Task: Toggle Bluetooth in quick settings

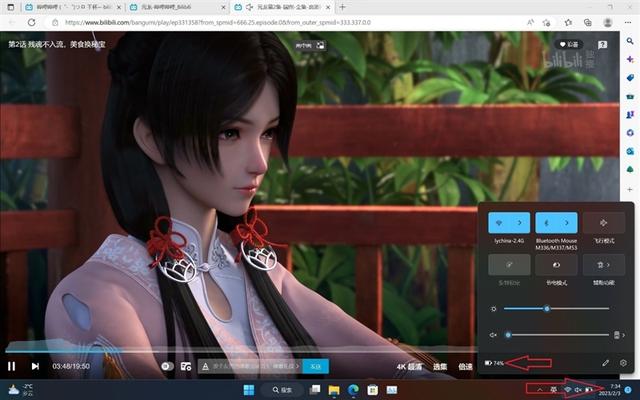Action: pos(546,222)
